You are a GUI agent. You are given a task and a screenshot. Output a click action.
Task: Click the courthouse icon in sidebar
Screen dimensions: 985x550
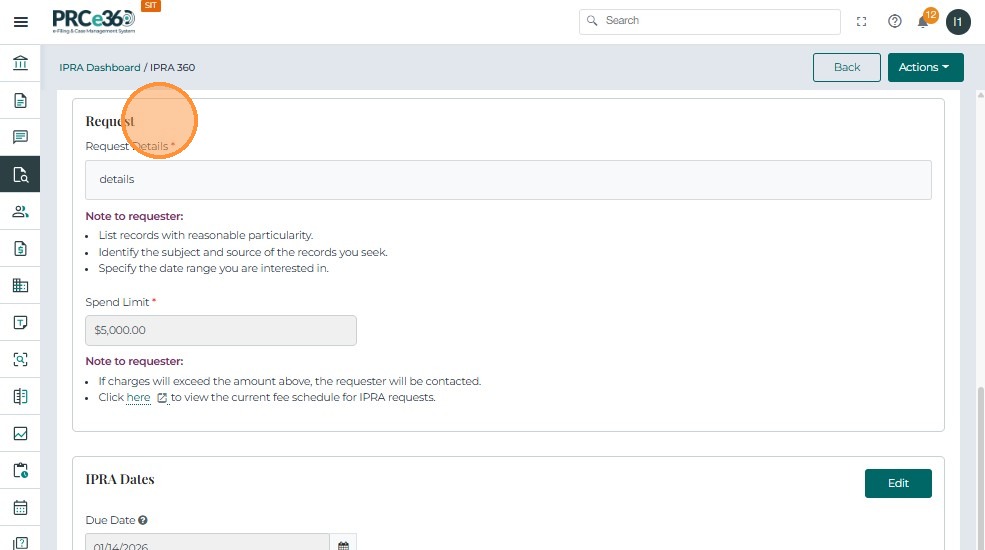[x=20, y=64]
